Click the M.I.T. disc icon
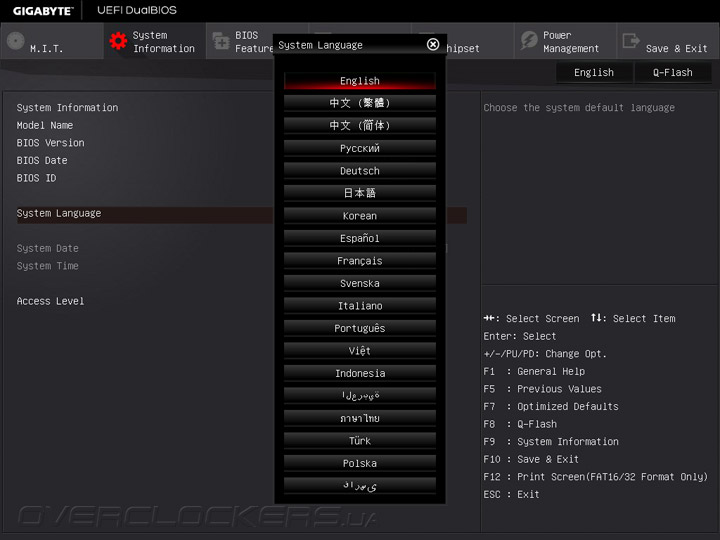 point(16,41)
